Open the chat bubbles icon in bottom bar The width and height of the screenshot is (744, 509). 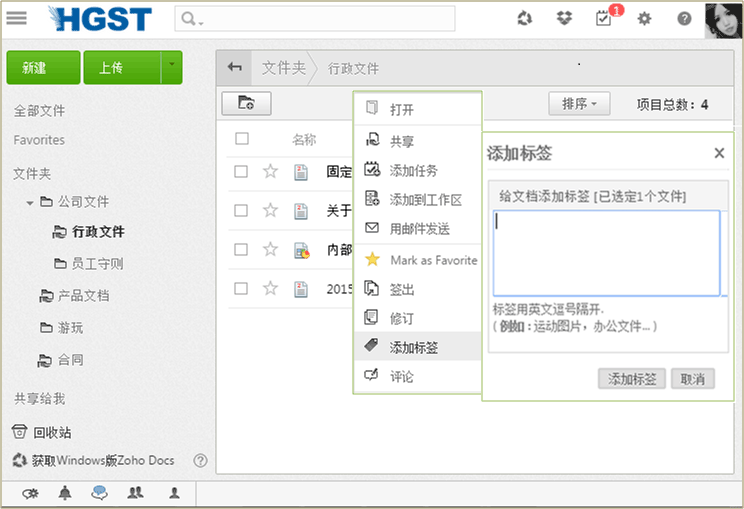coord(99,493)
